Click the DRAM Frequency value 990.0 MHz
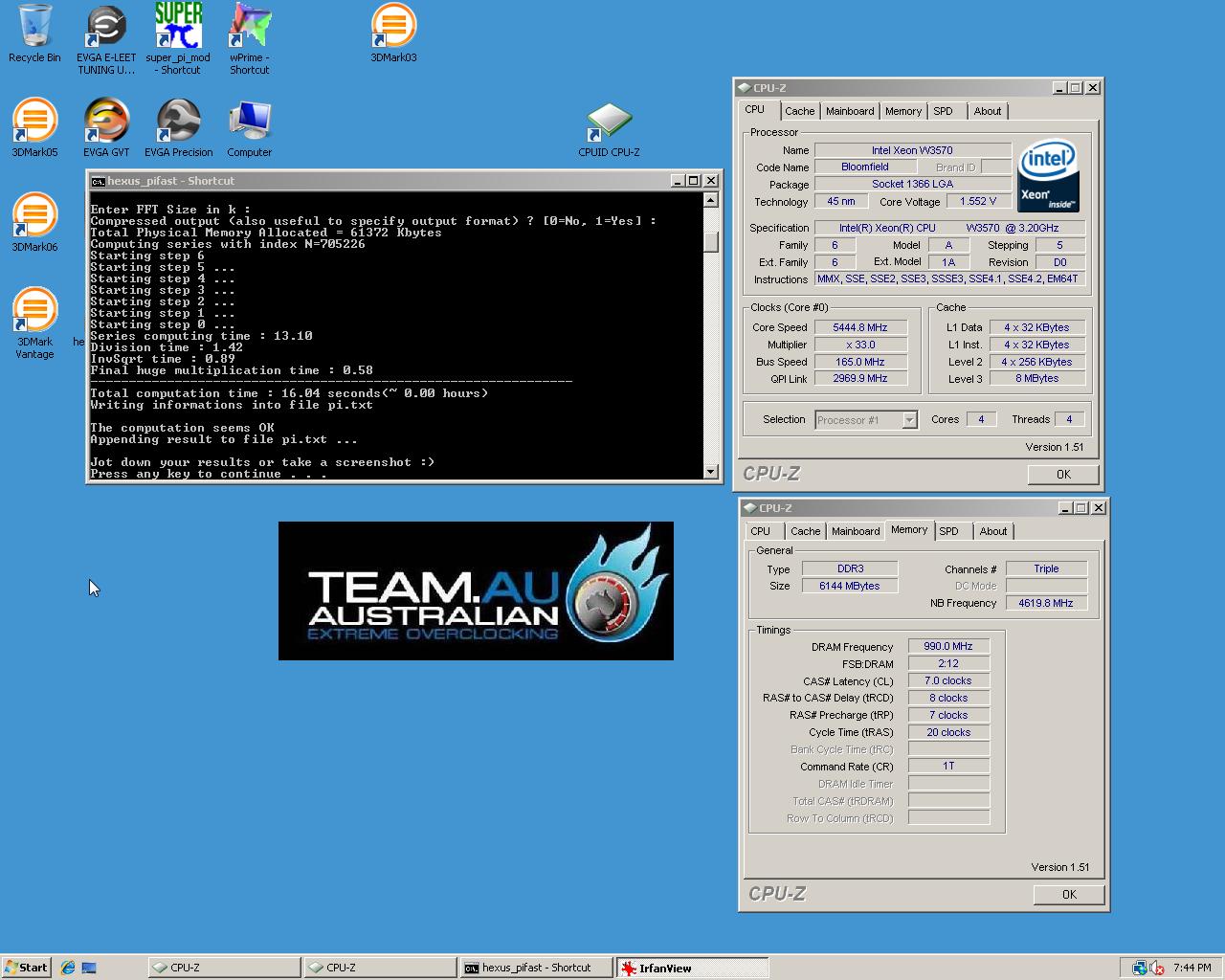 (948, 647)
